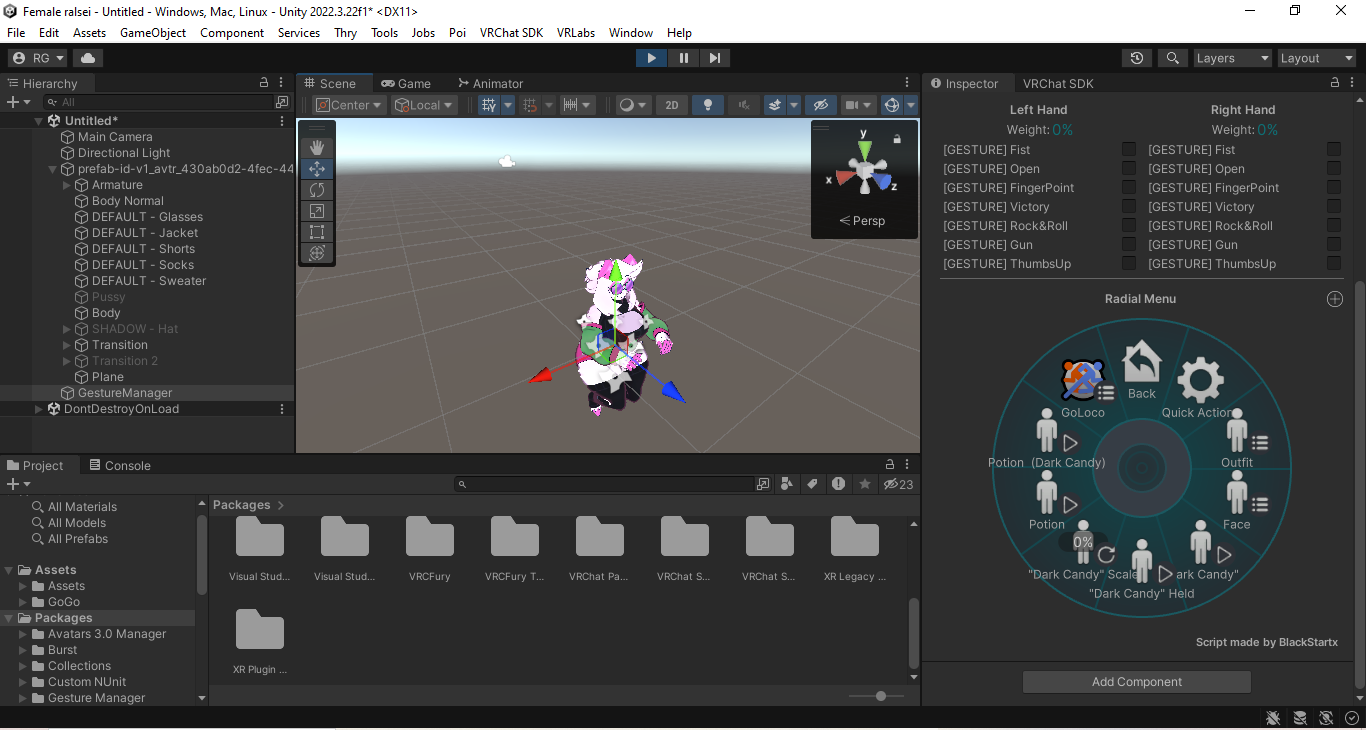Check right hand GESTURE Gun box
Screen dimensions: 1366x730
[1334, 245]
